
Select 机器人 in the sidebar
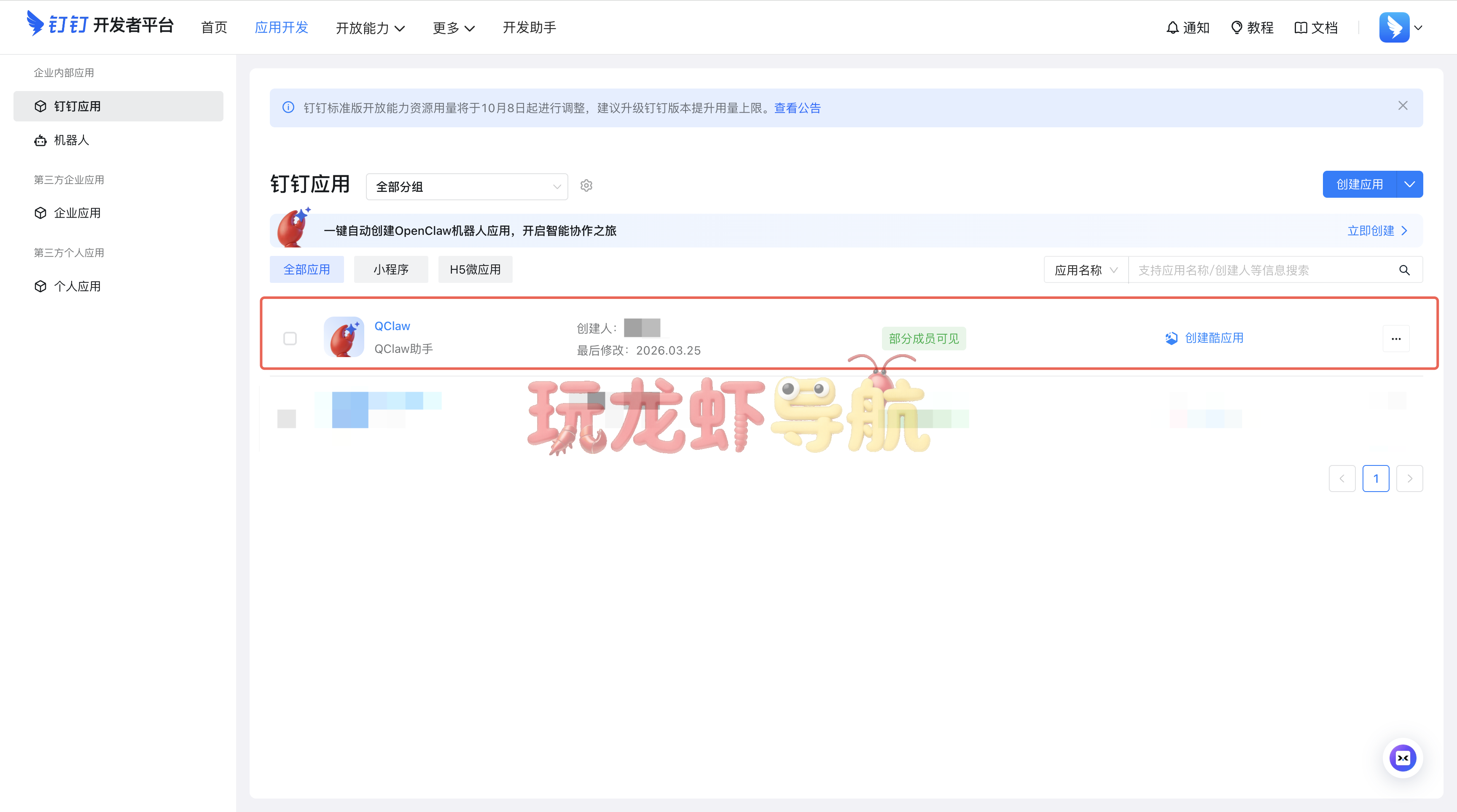(x=118, y=140)
